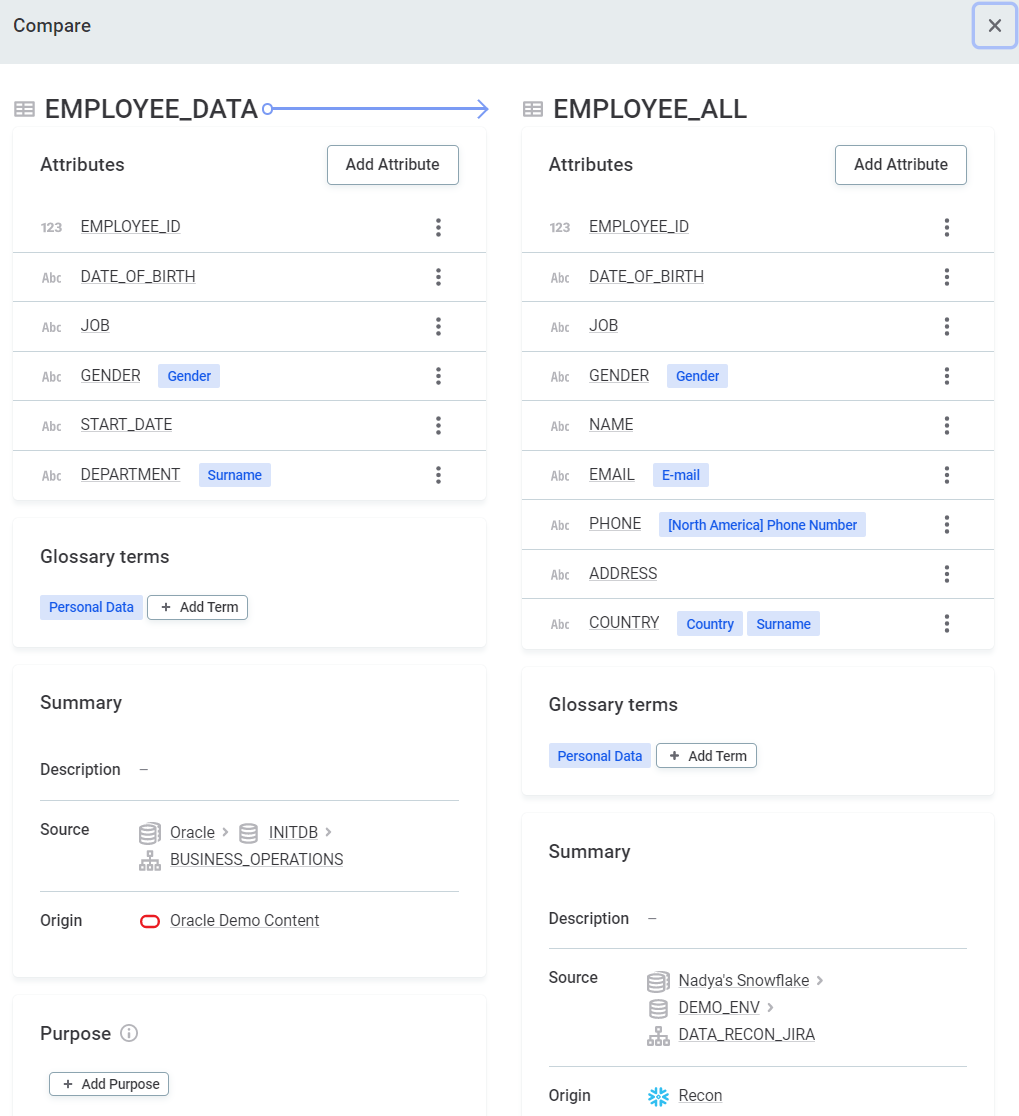The image size is (1019, 1116).
Task: Click the red Oracle origin icon
Action: (x=150, y=921)
